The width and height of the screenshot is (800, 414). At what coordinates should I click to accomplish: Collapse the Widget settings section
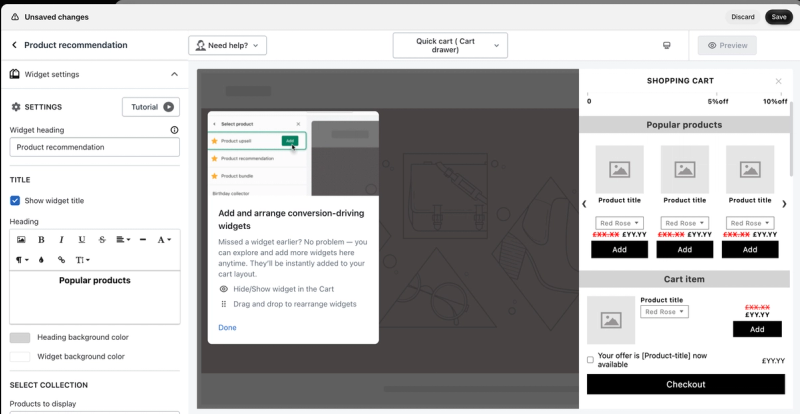(x=174, y=75)
